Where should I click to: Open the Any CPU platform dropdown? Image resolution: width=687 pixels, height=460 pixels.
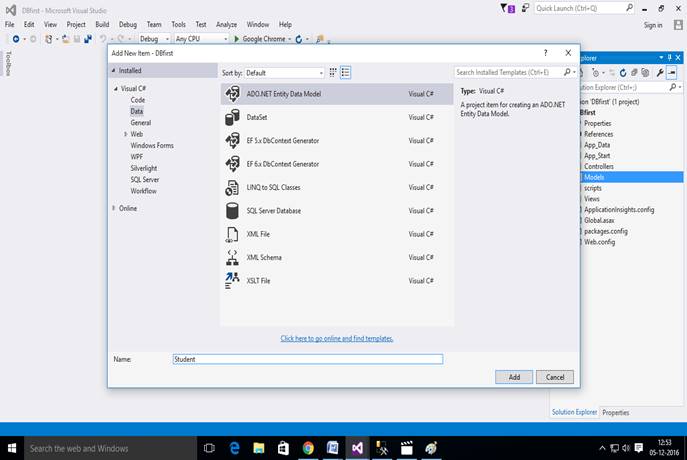201,39
